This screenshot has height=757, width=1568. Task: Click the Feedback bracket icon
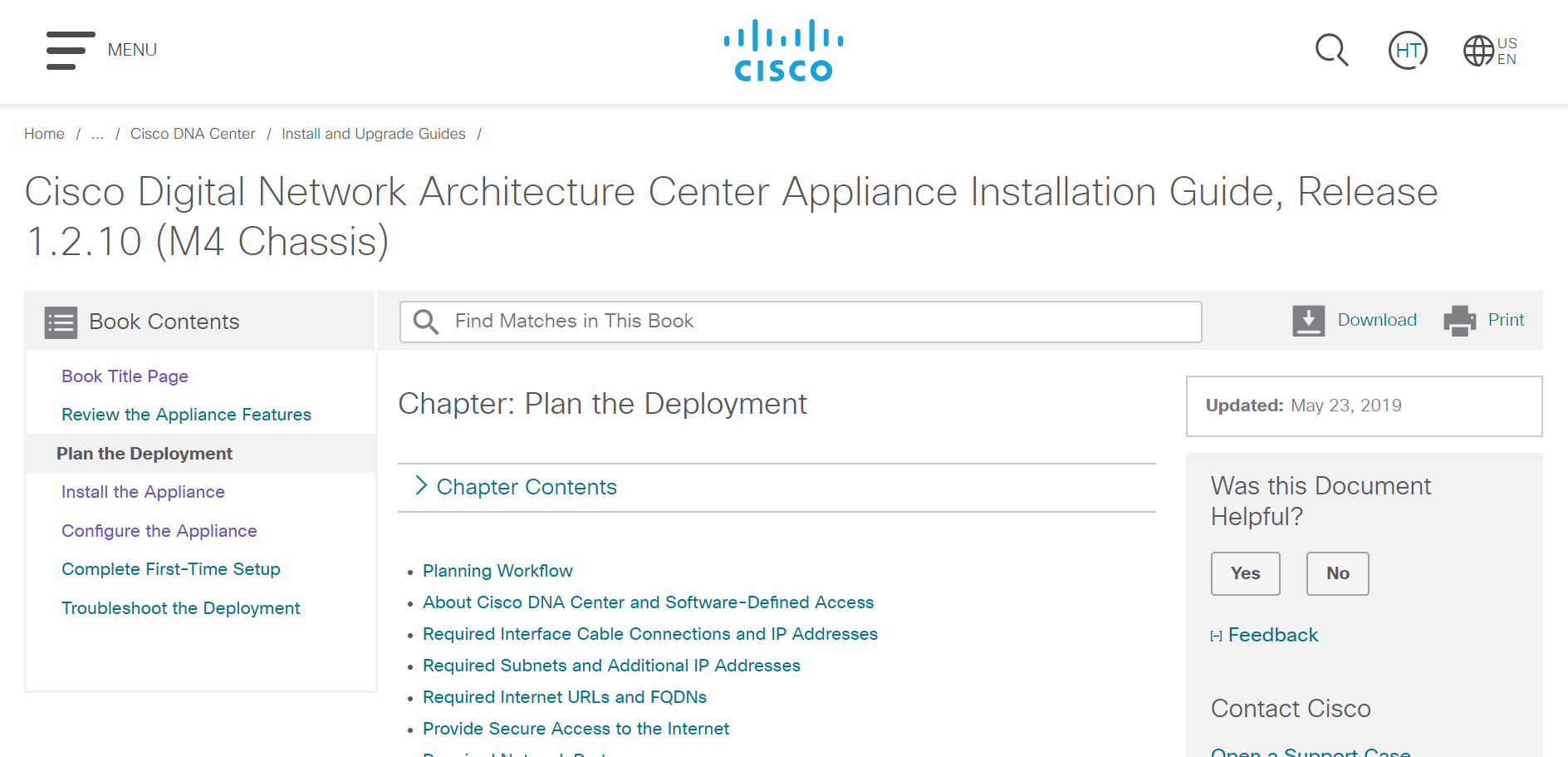point(1216,637)
